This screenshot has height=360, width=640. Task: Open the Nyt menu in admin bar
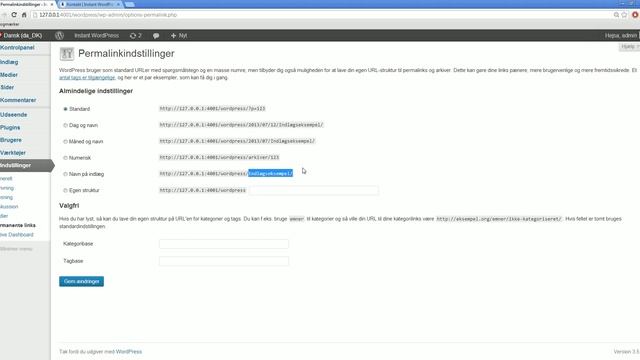[179, 36]
